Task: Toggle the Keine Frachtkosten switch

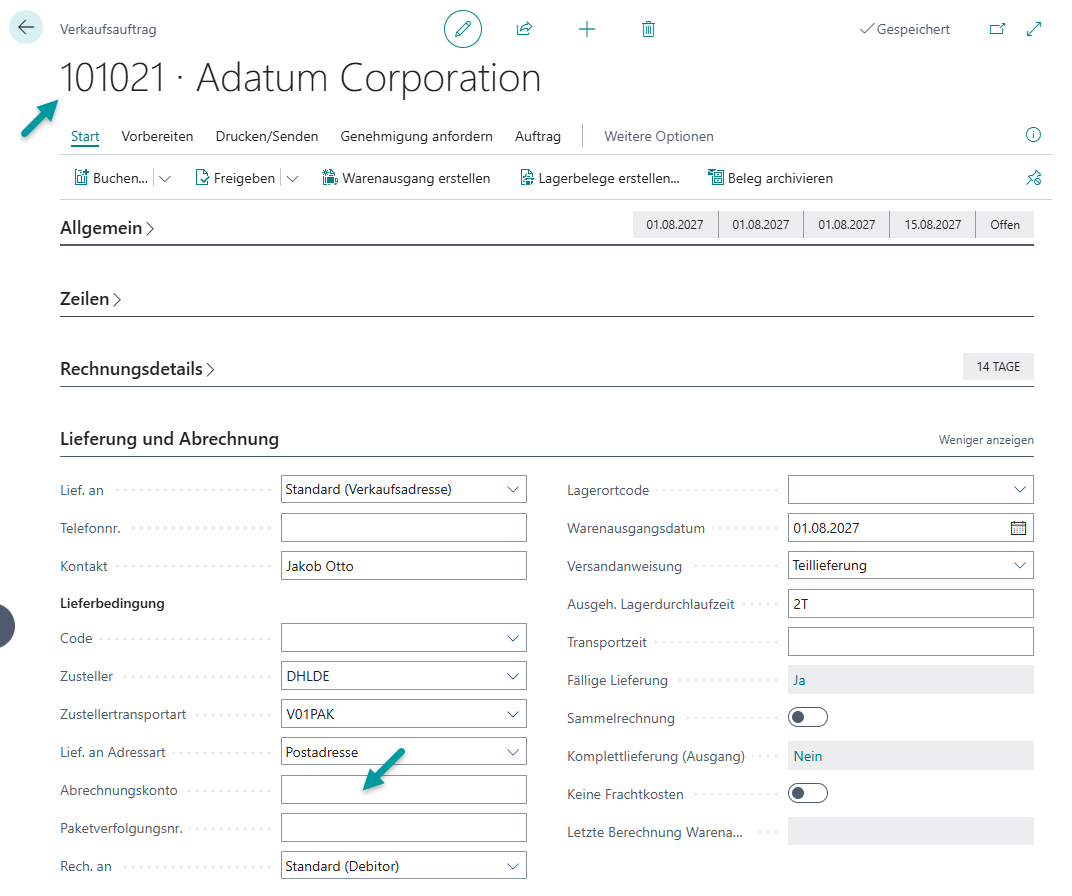Action: pyautogui.click(x=807, y=793)
